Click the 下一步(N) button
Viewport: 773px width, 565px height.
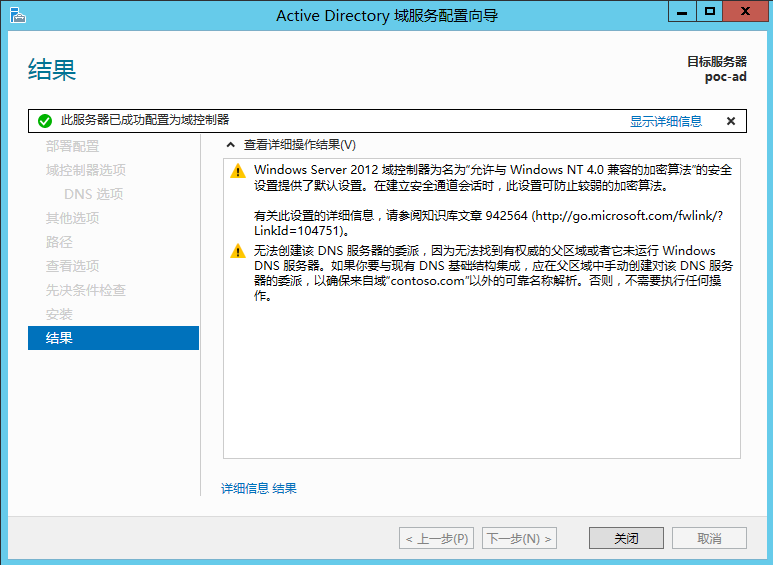point(519,538)
